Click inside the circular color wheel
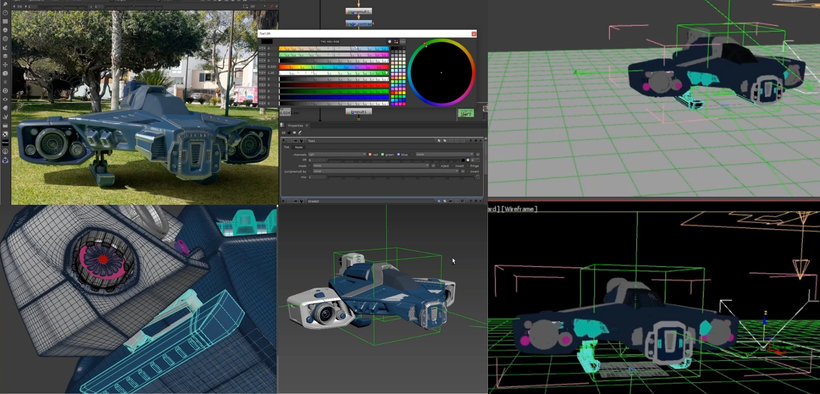The height and width of the screenshot is (394, 820). click(441, 73)
